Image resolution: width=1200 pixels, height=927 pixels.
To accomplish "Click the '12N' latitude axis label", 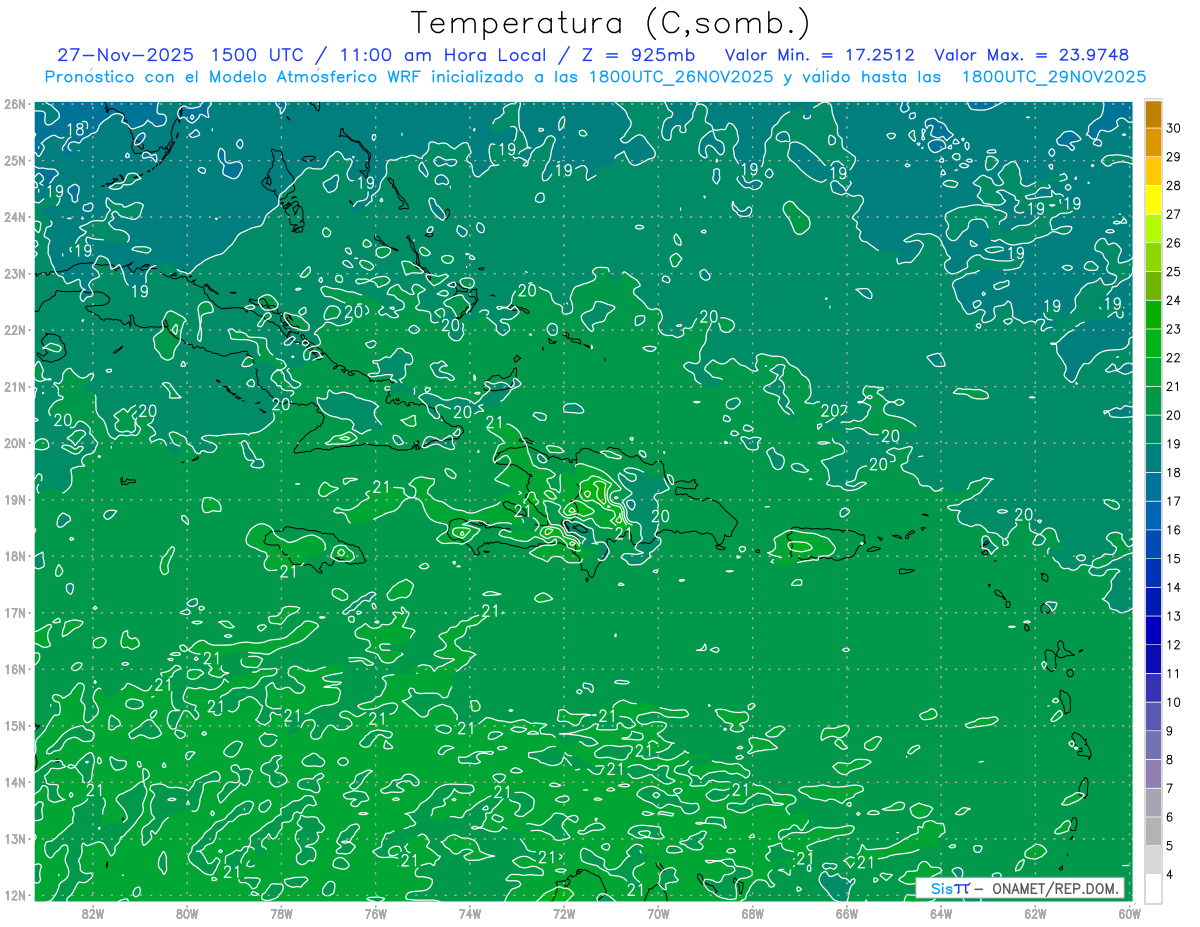I will click(x=14, y=895).
